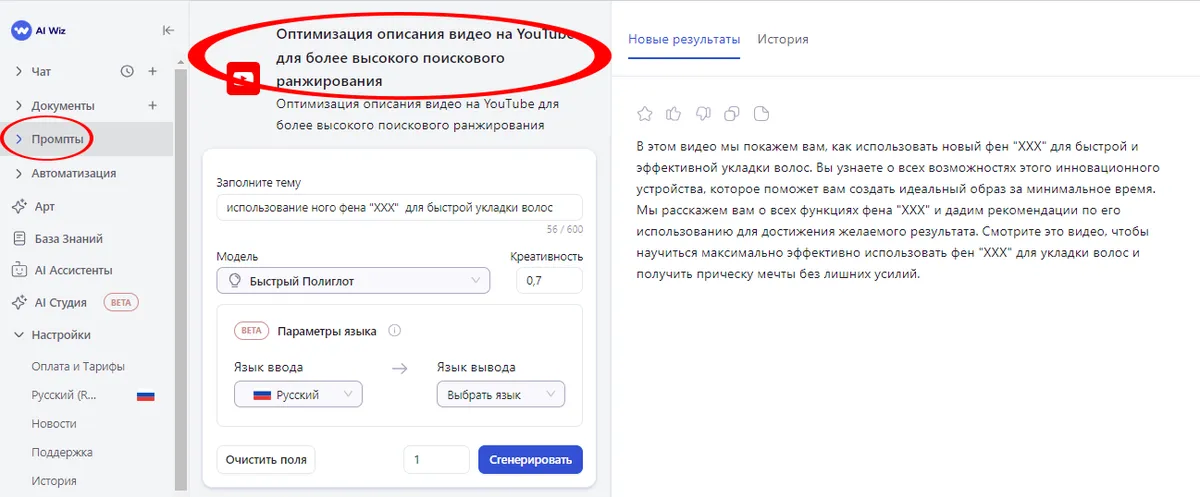Collapse the sidebar with the arrow icon

(168, 31)
